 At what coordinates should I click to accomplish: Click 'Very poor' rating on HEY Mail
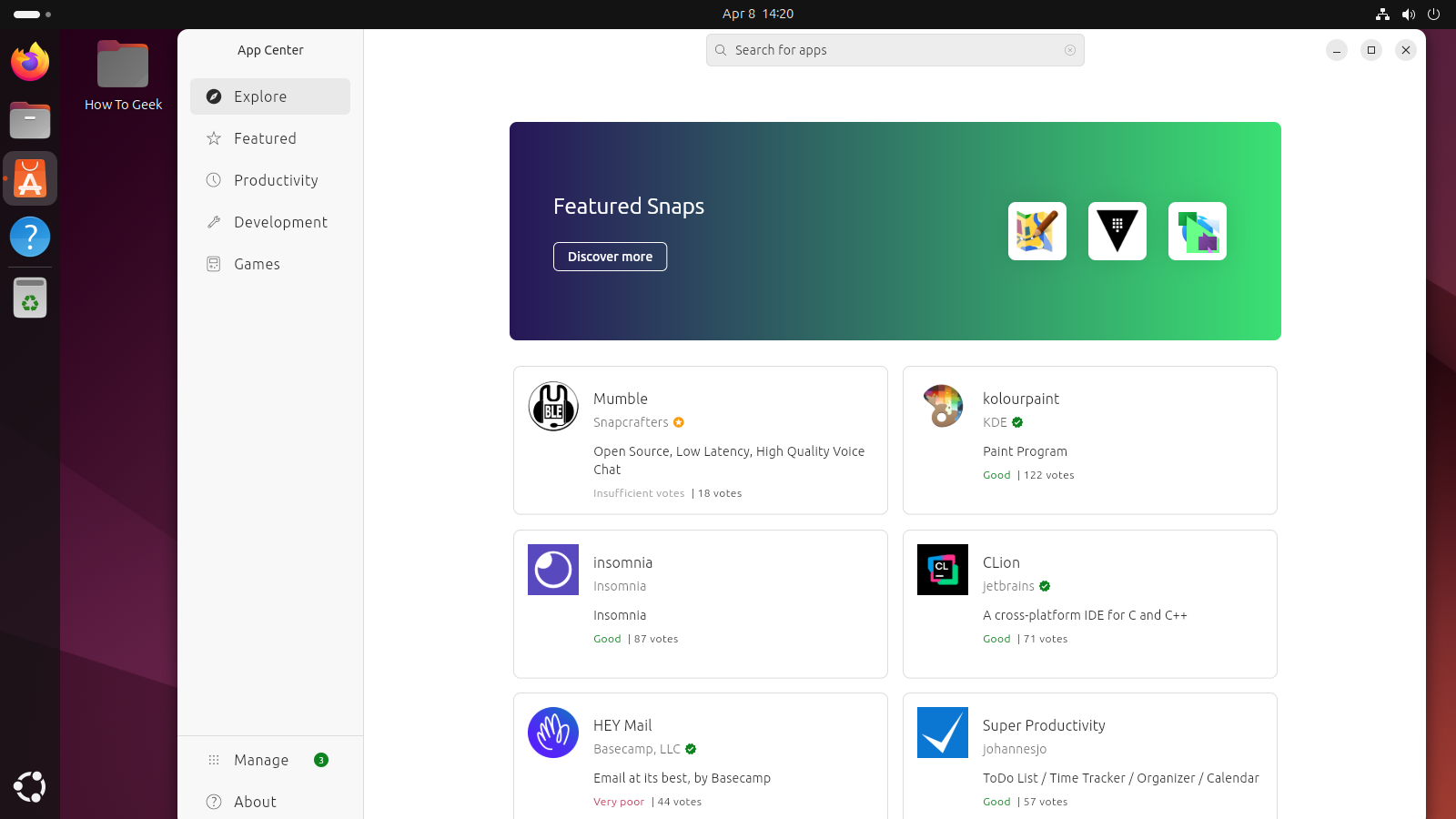tap(619, 802)
